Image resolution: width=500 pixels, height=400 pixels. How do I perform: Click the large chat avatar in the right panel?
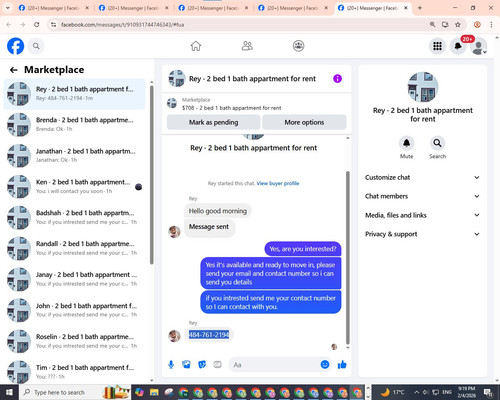[423, 87]
